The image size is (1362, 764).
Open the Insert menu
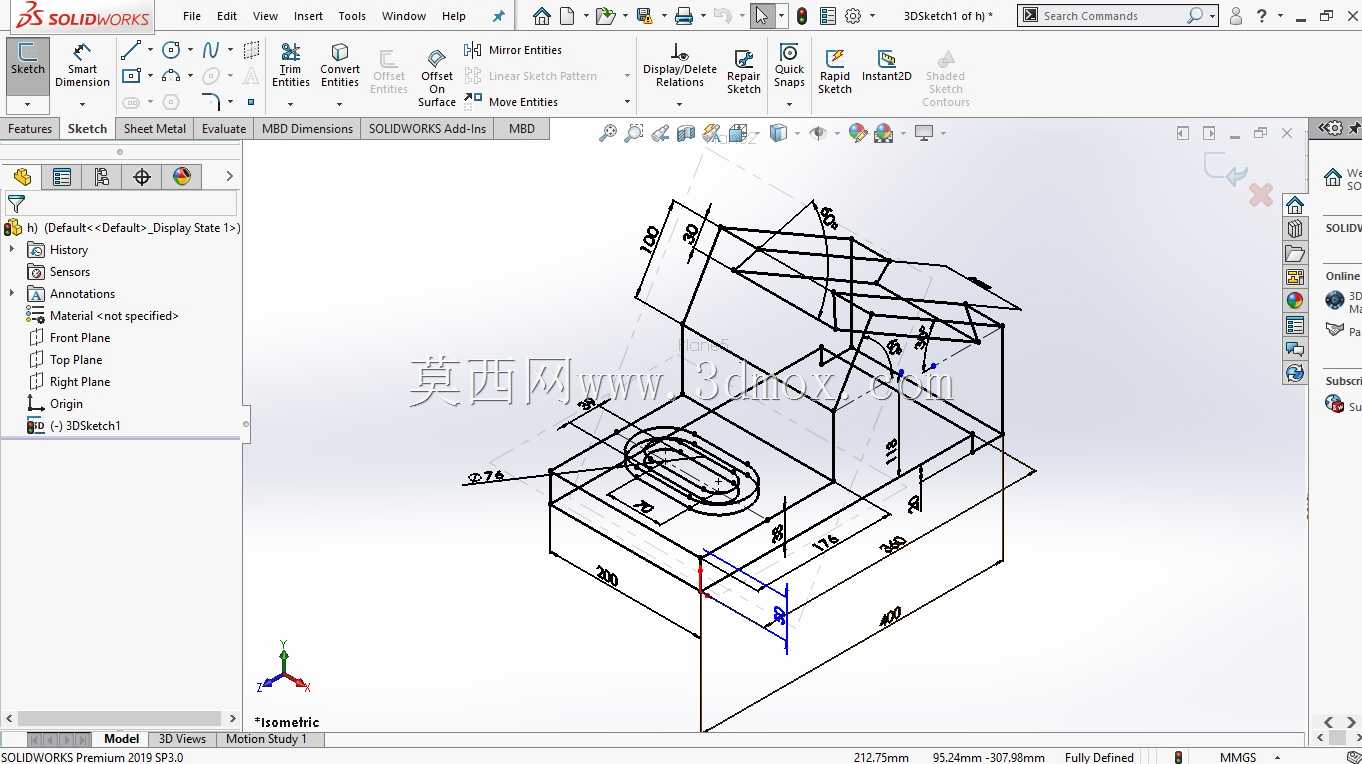308,16
